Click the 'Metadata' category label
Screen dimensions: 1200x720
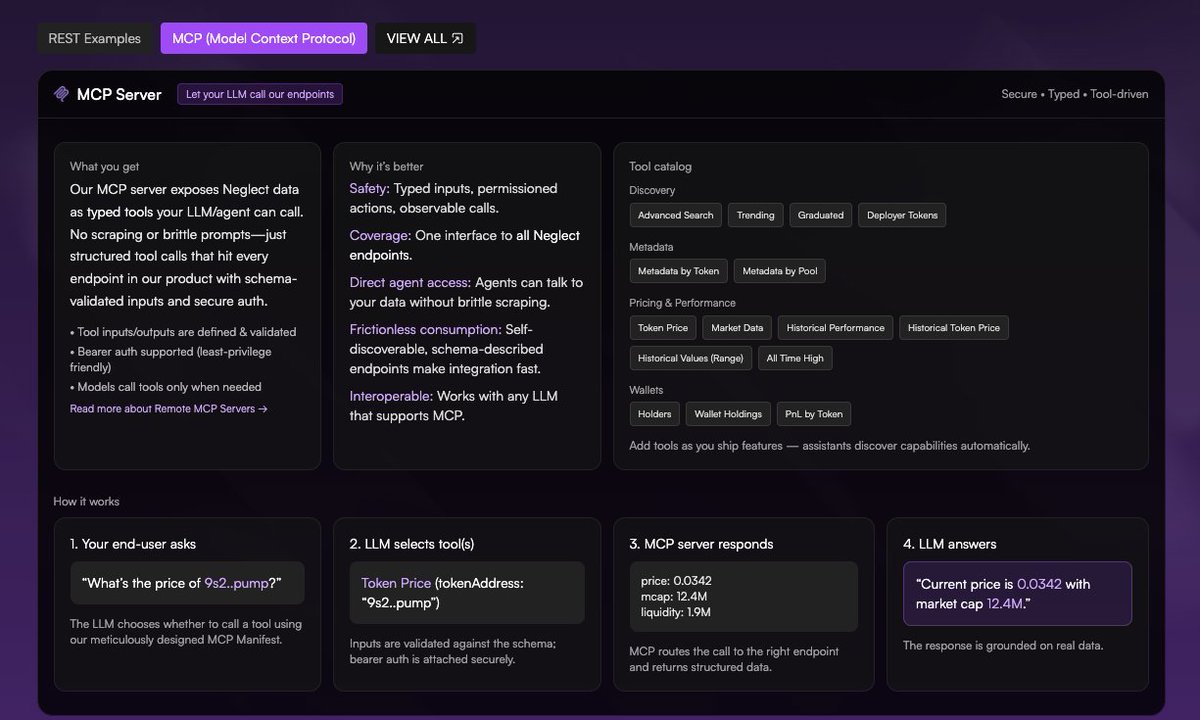tap(651, 246)
